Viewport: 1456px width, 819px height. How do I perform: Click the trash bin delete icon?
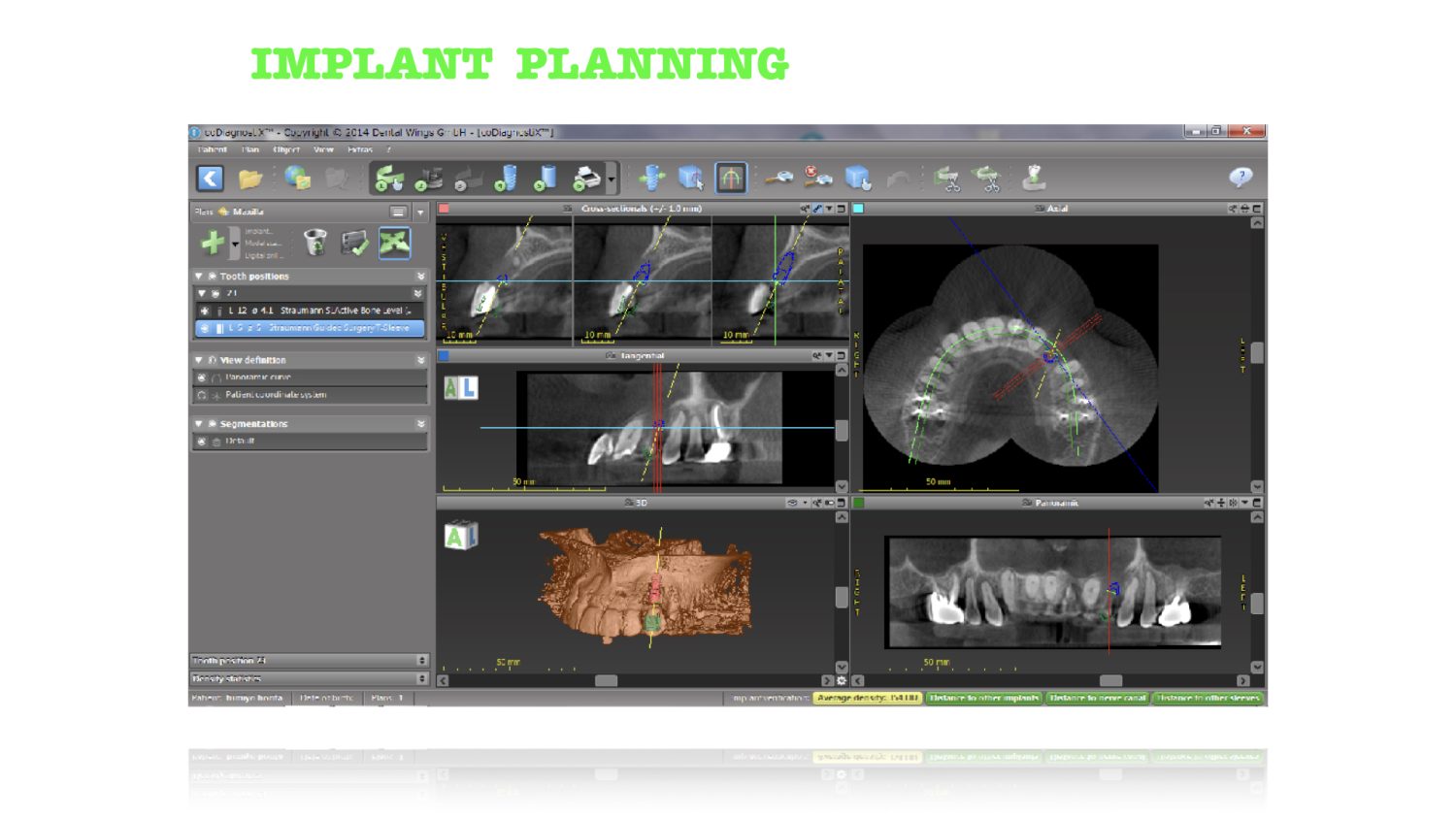[x=314, y=243]
